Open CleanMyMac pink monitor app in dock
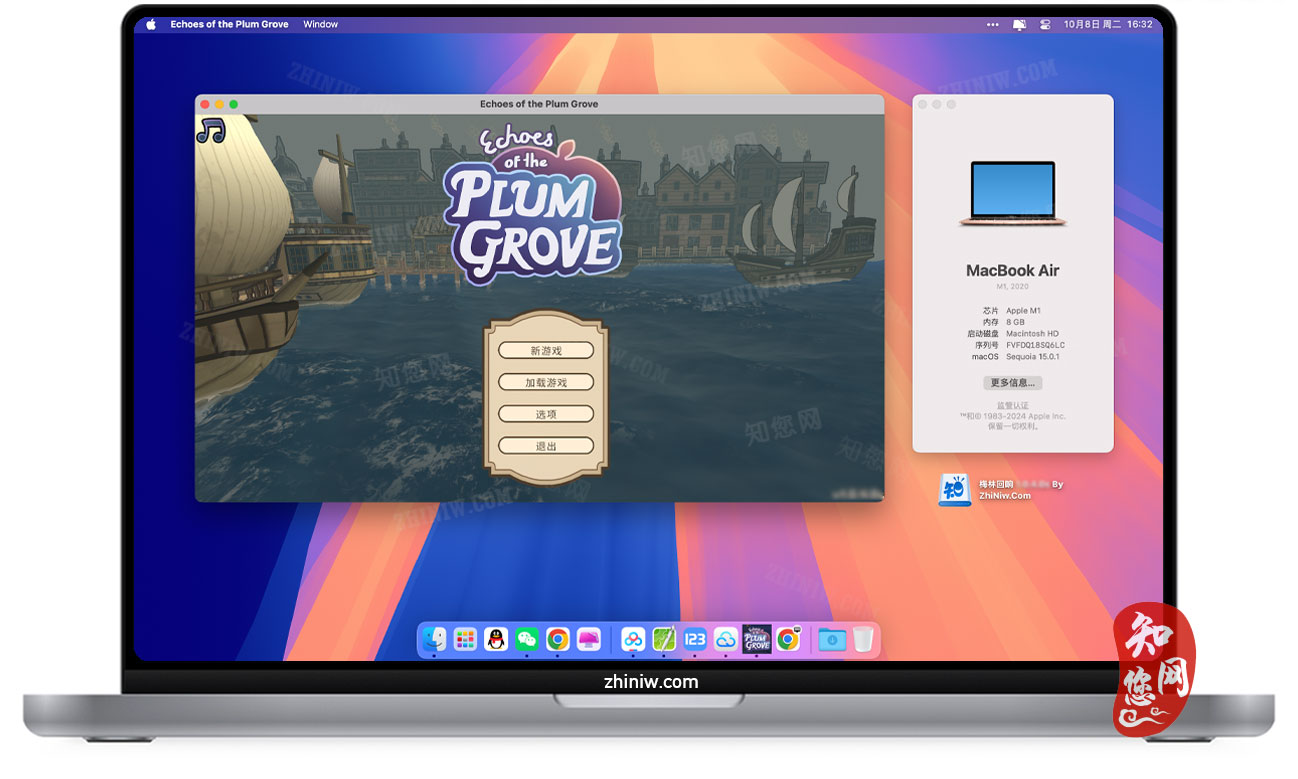Image resolution: width=1298 pixels, height=779 pixels. (589, 639)
